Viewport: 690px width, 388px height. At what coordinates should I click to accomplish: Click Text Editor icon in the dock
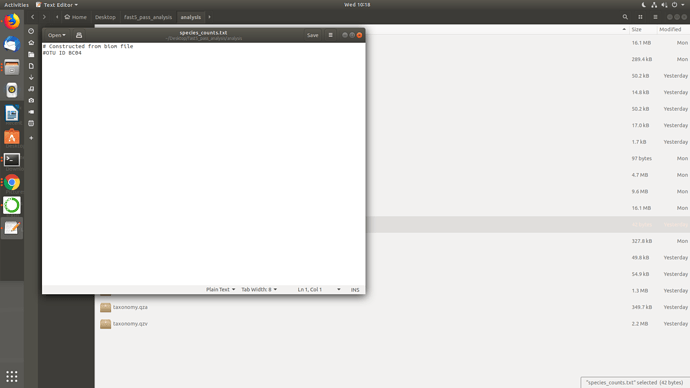click(12, 228)
